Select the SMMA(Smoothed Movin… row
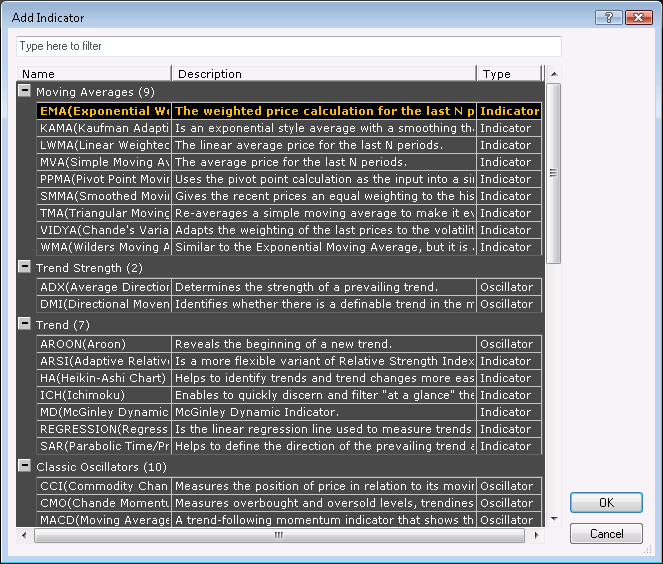This screenshot has height=564, width=663. (x=289, y=196)
